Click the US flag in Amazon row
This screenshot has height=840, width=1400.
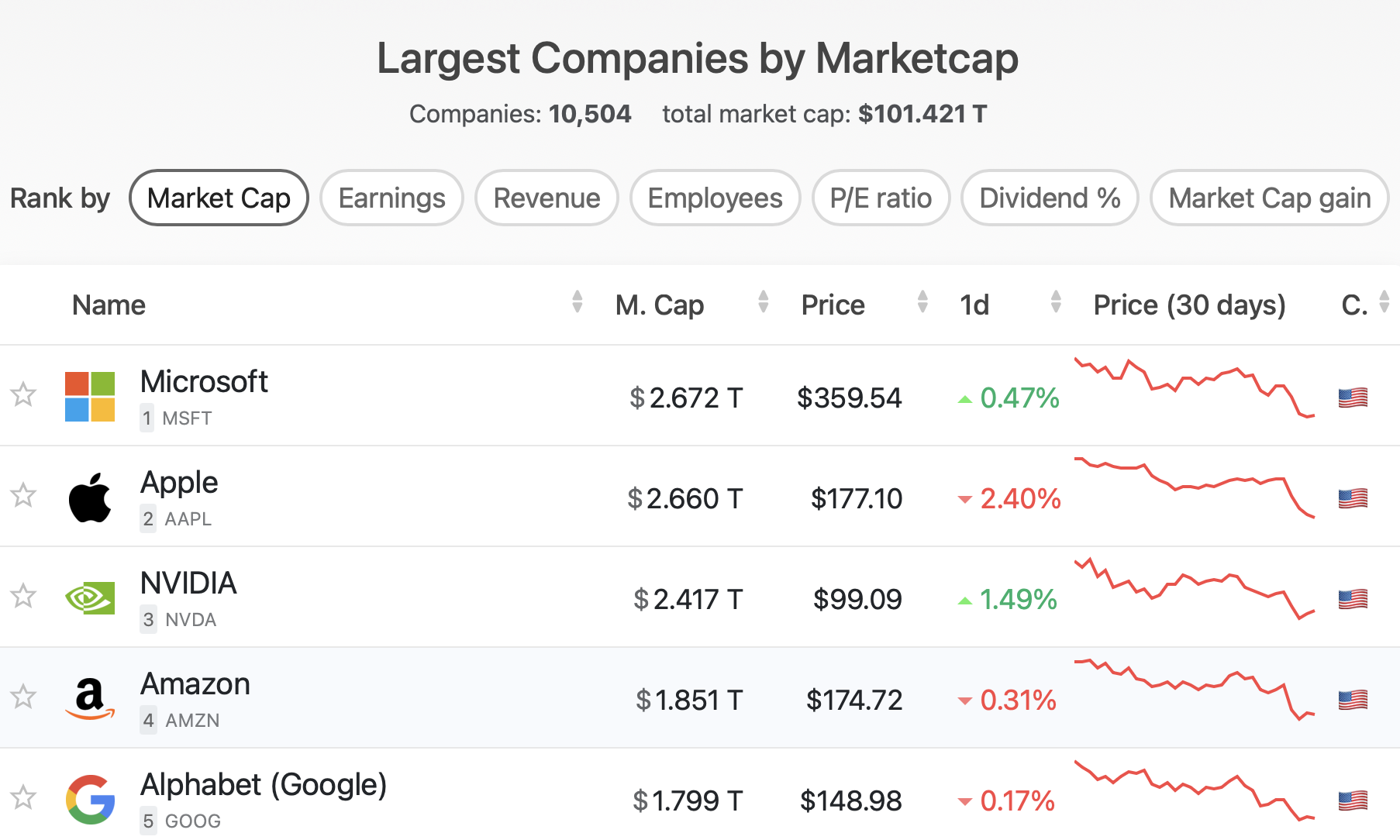click(x=1353, y=700)
